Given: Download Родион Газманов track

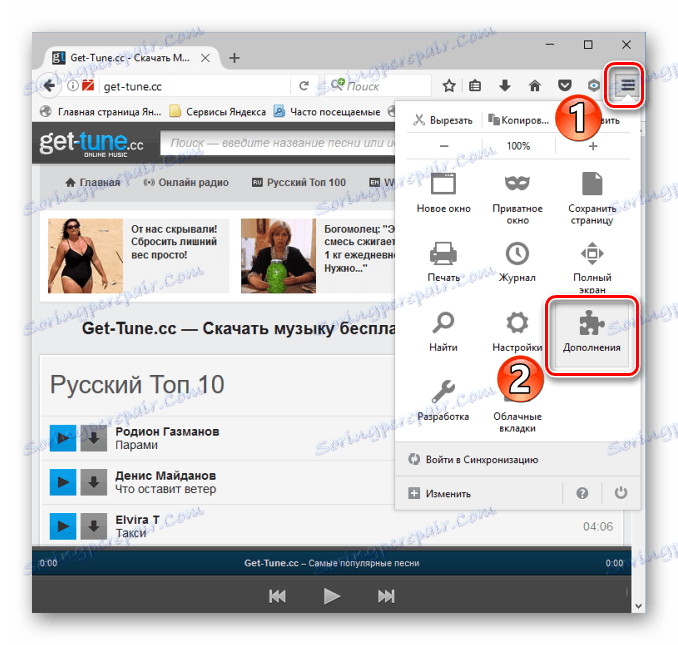Looking at the screenshot, I should 93,438.
